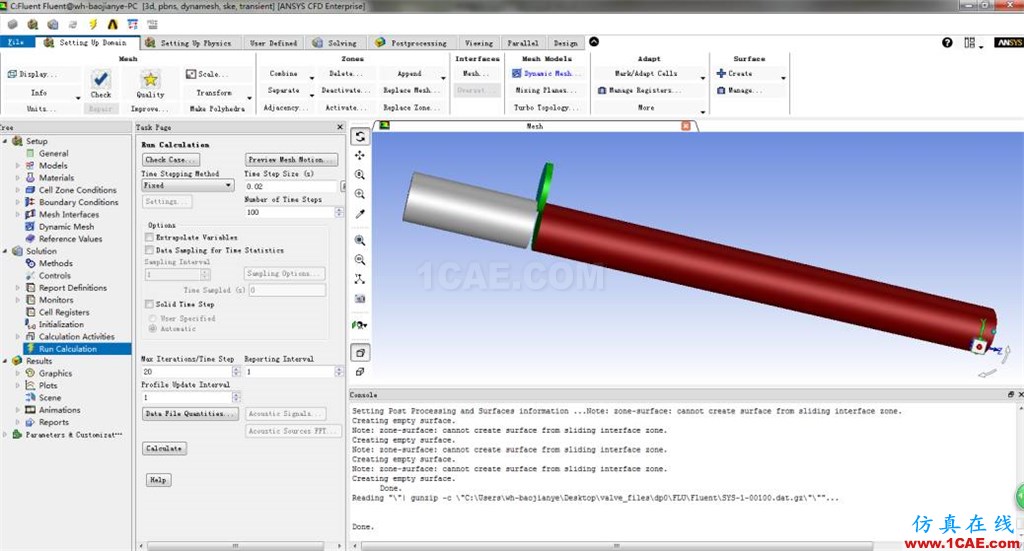Open the File menu
The image size is (1024, 551).
click(16, 42)
